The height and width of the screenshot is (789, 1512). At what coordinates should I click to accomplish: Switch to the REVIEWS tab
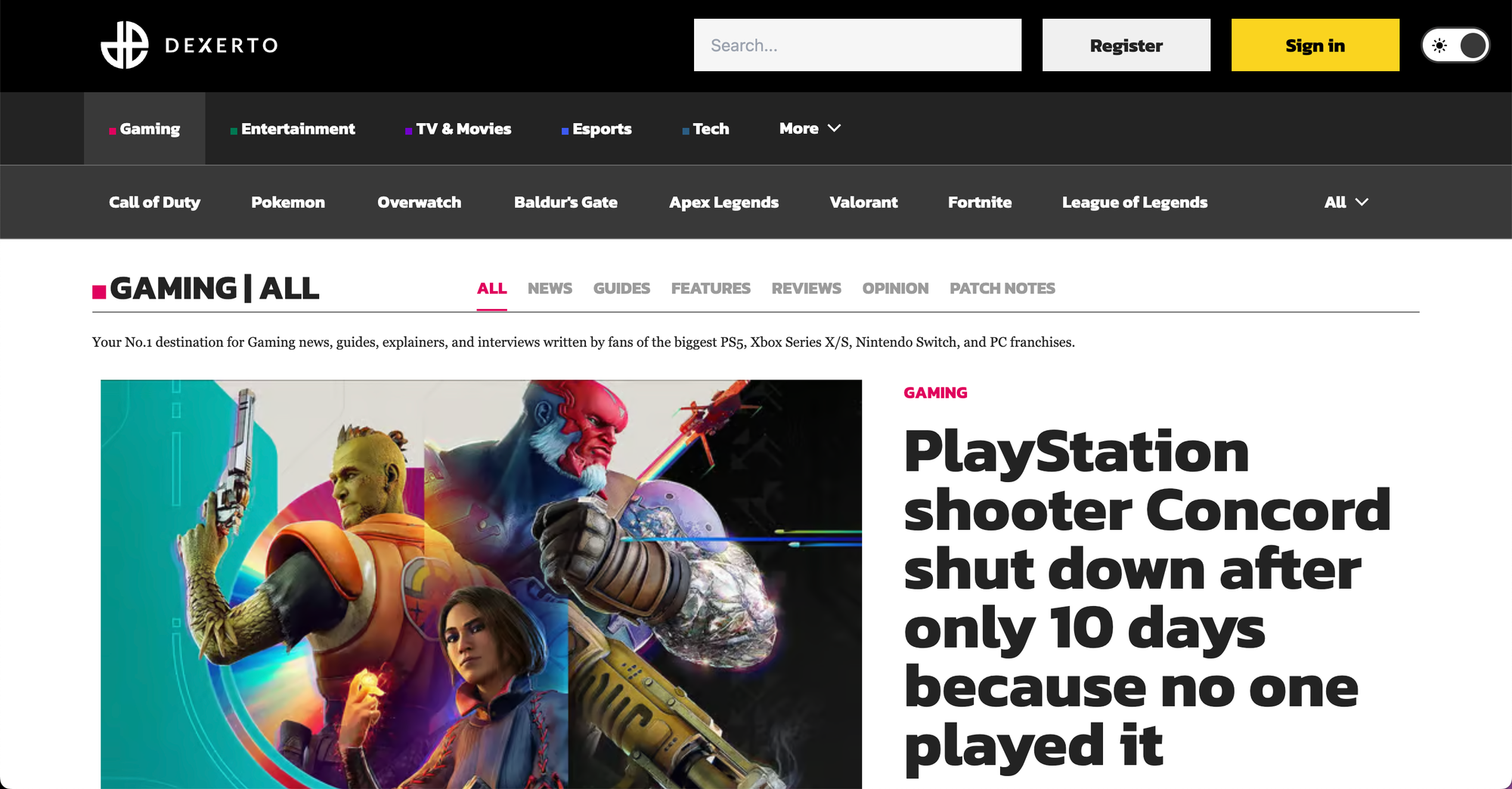[806, 288]
